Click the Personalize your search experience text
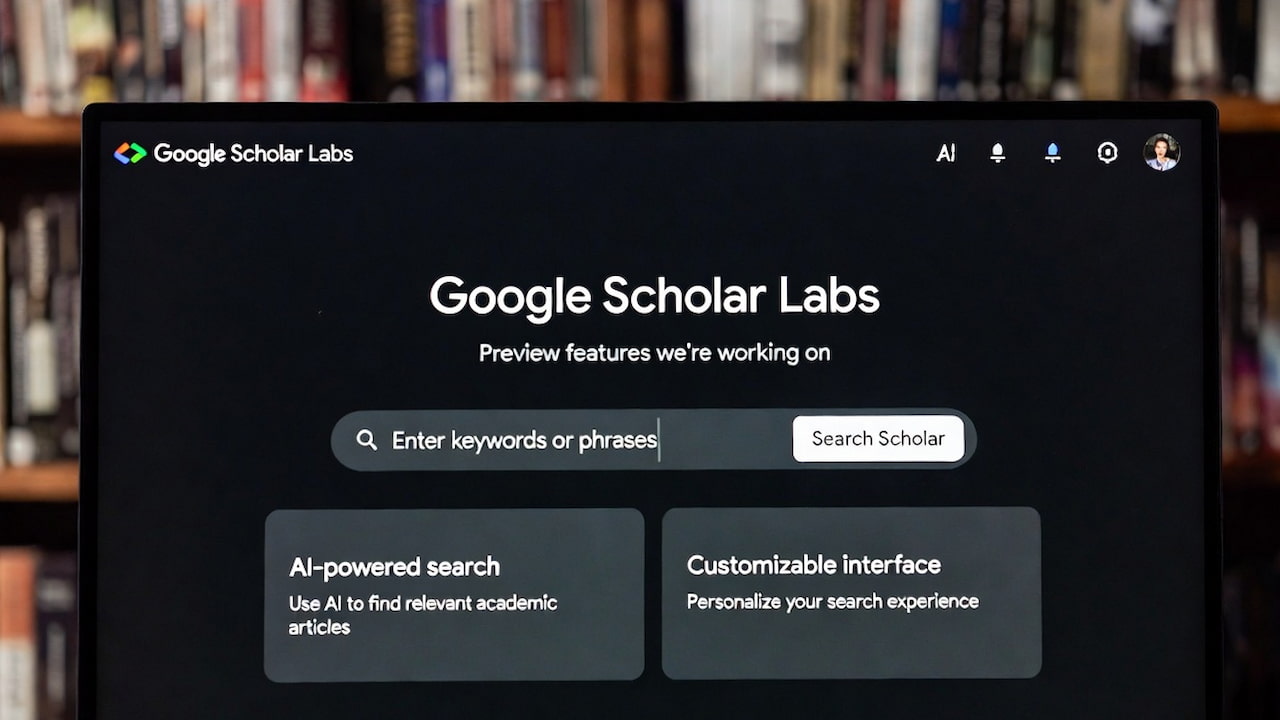Screen dimensions: 1280x720 [832, 601]
